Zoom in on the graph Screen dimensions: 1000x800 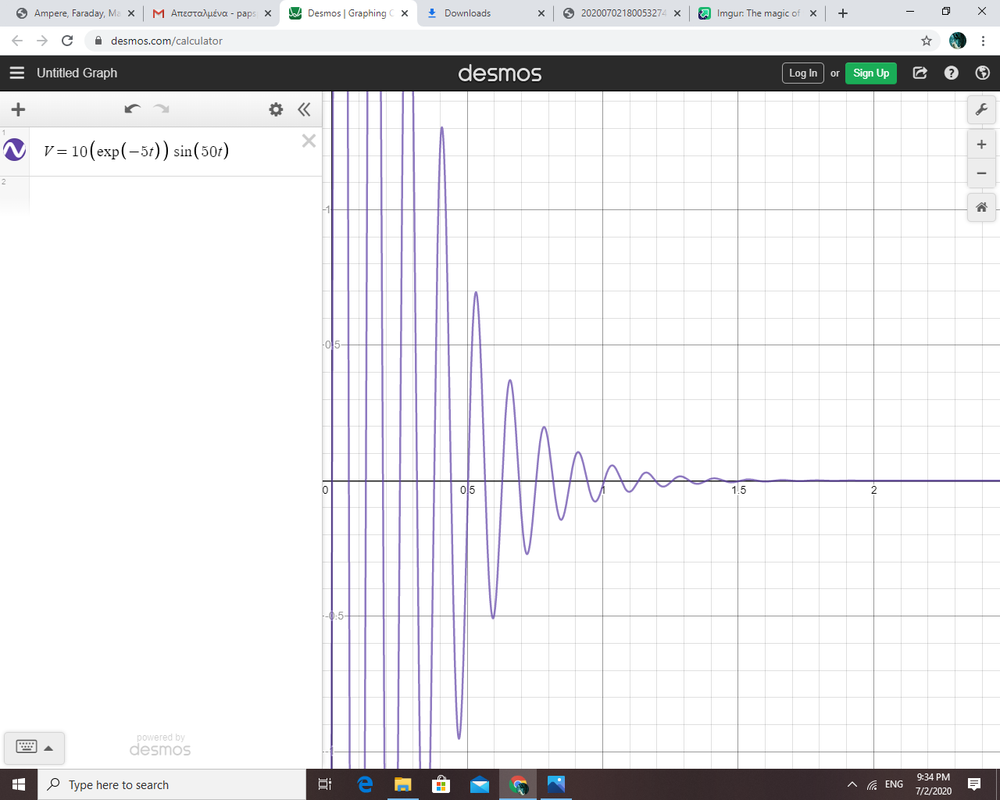(982, 145)
